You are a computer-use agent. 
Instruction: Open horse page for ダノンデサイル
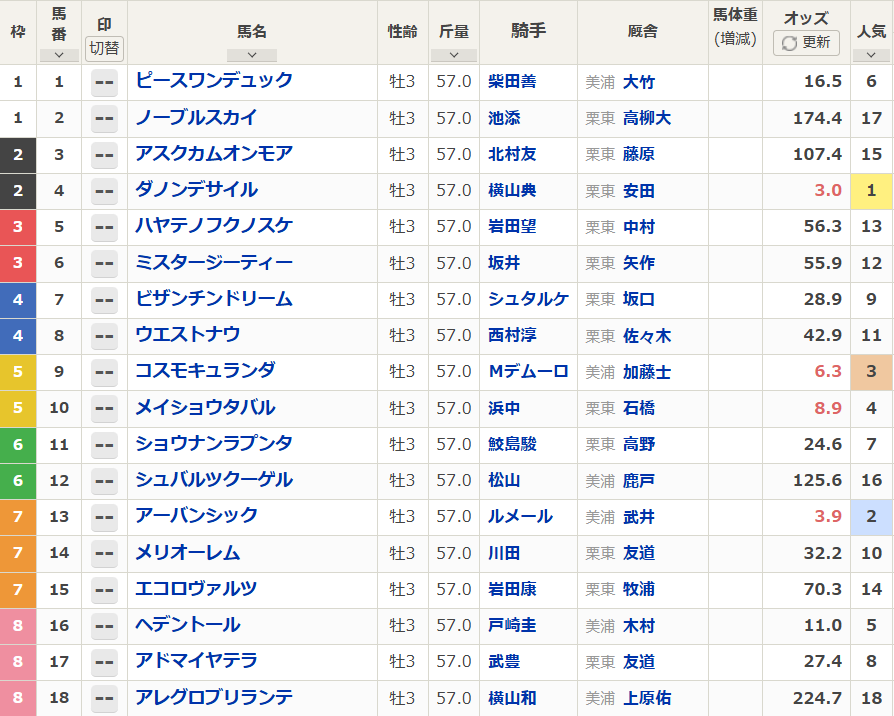click(x=197, y=189)
